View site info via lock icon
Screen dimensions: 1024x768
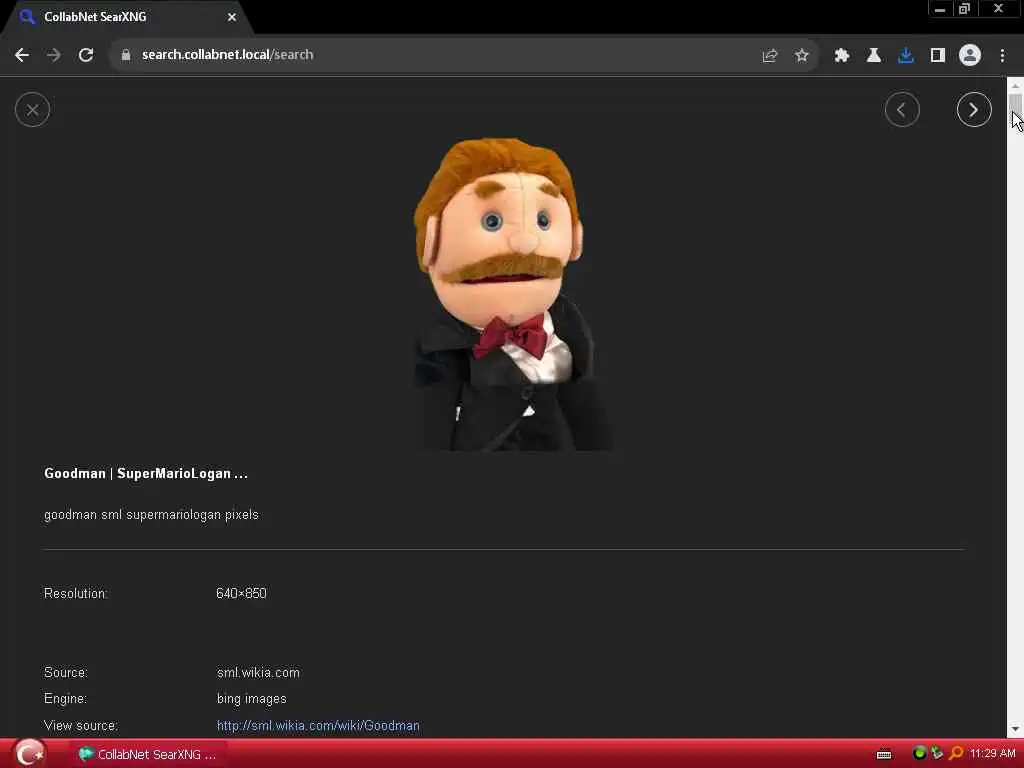[126, 55]
